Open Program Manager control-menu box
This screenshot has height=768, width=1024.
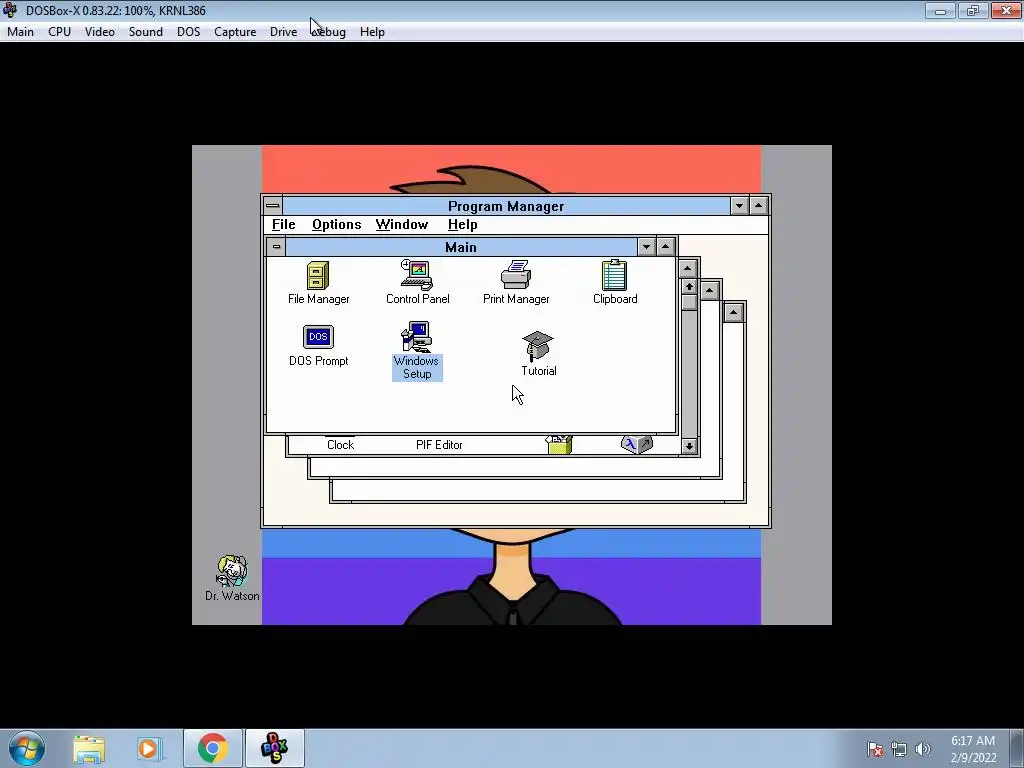tap(272, 206)
